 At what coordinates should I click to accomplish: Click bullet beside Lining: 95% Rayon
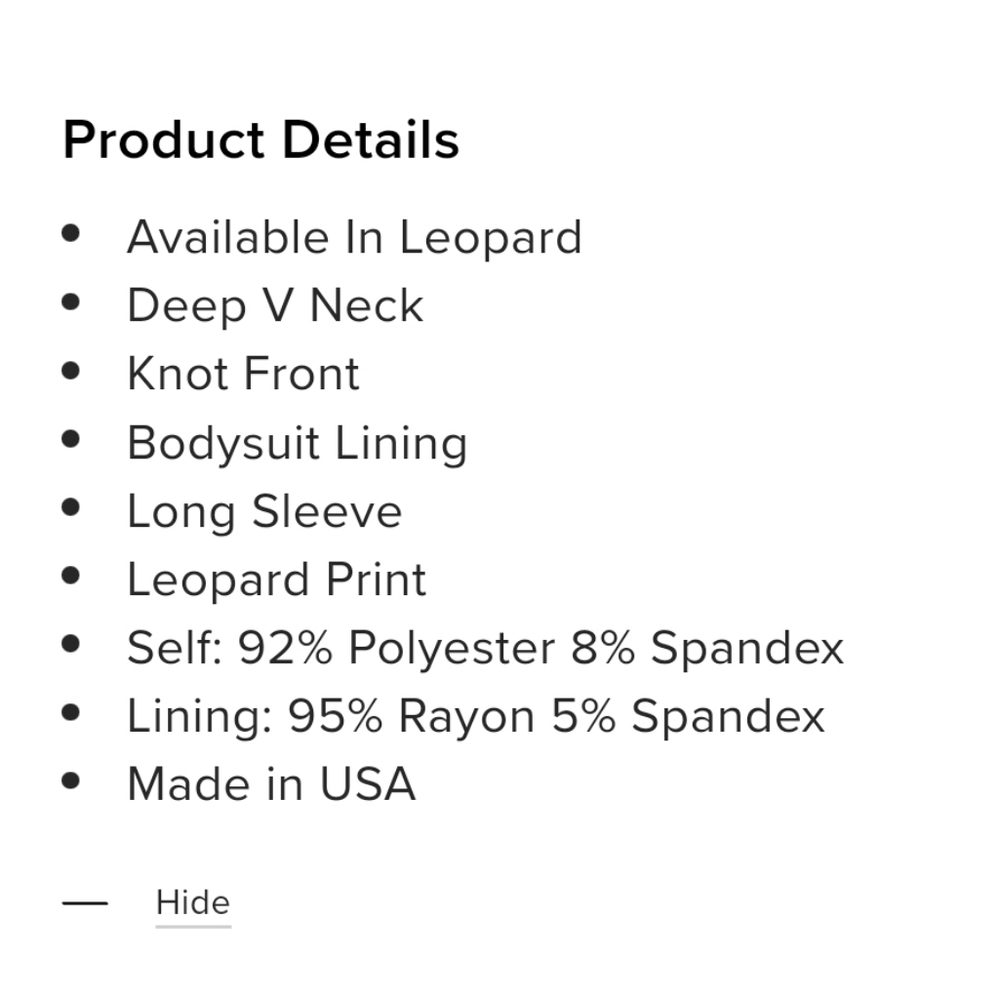click(71, 712)
